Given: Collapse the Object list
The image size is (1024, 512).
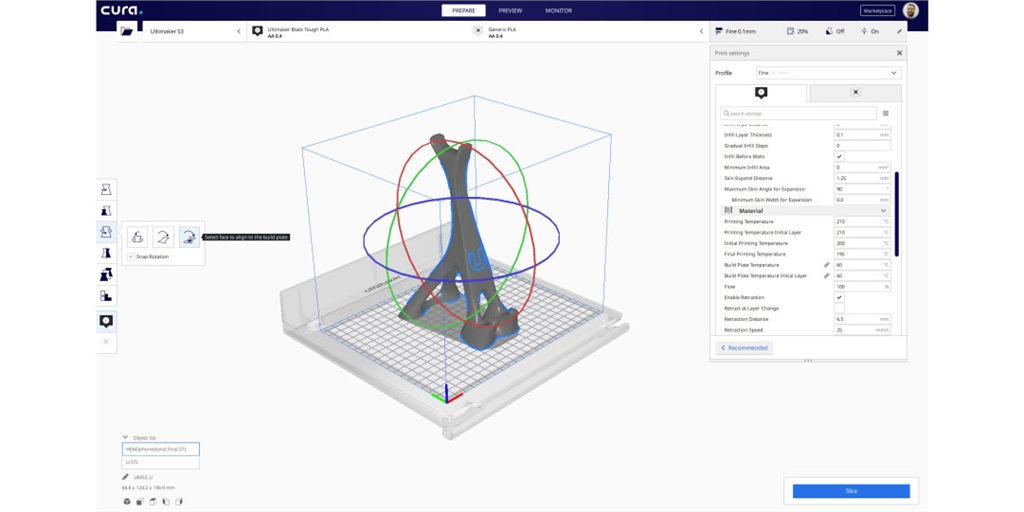Looking at the screenshot, I should 126,437.
